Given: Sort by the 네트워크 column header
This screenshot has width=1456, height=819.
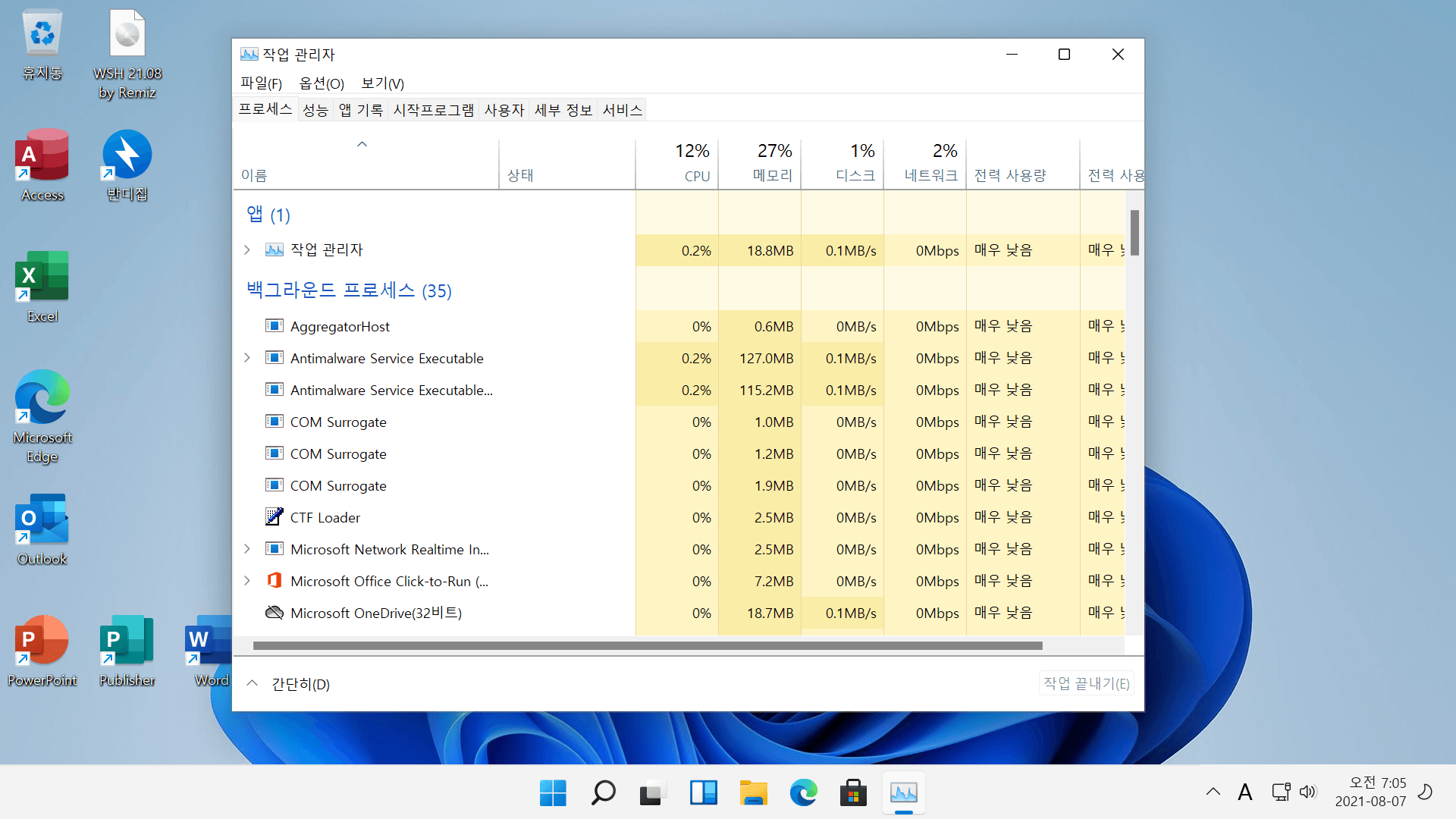Looking at the screenshot, I should (x=925, y=163).
